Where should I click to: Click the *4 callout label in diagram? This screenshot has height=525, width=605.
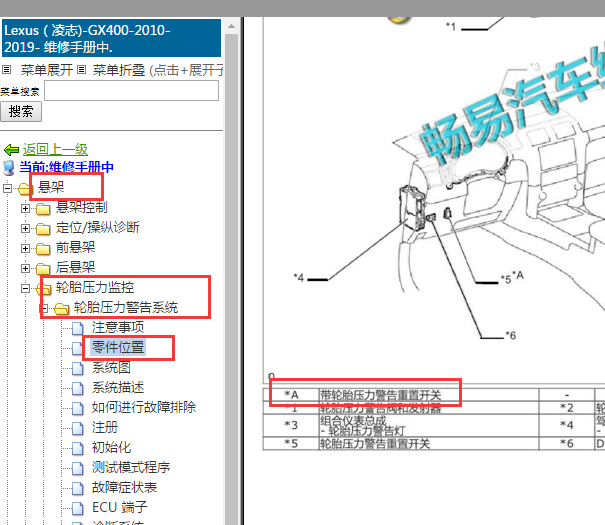[299, 277]
